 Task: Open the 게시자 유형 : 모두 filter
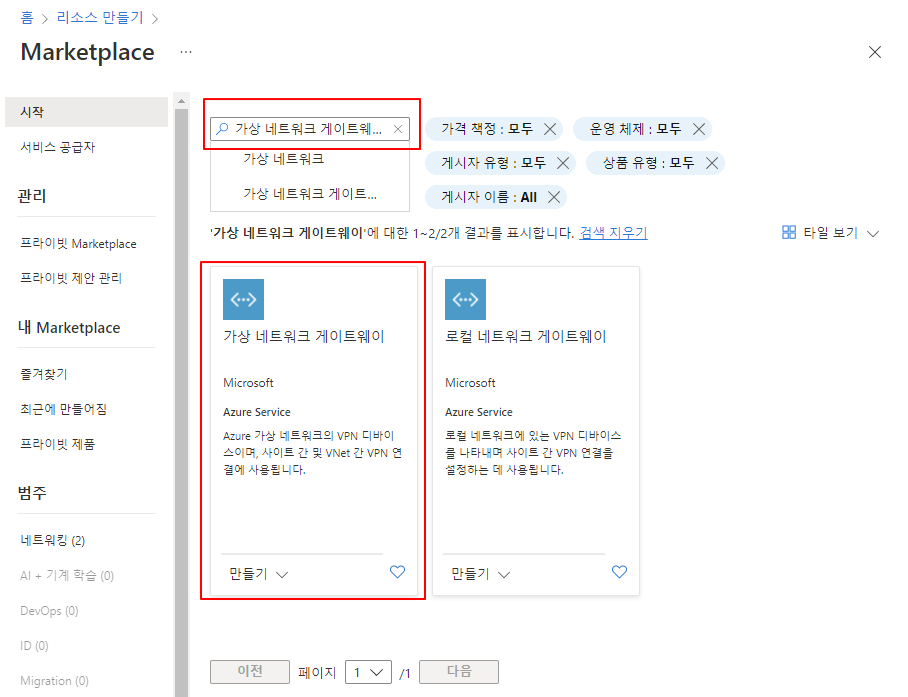493,163
